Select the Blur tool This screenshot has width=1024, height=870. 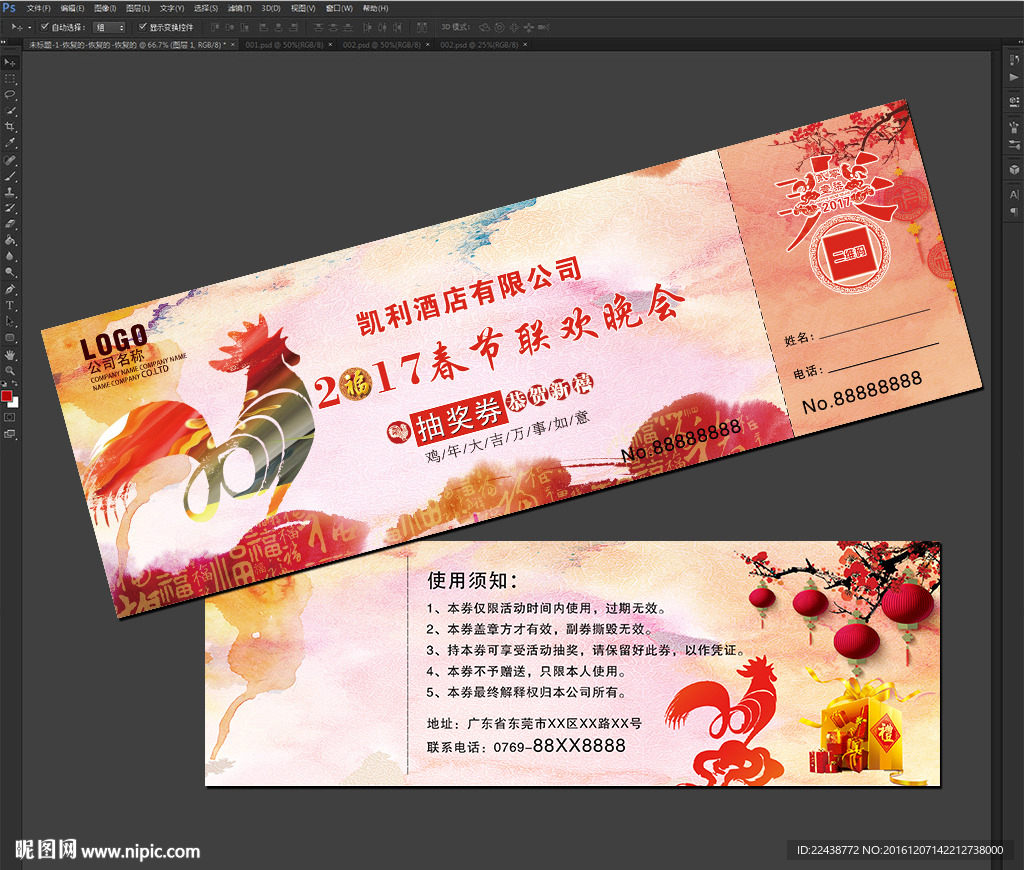10,257
